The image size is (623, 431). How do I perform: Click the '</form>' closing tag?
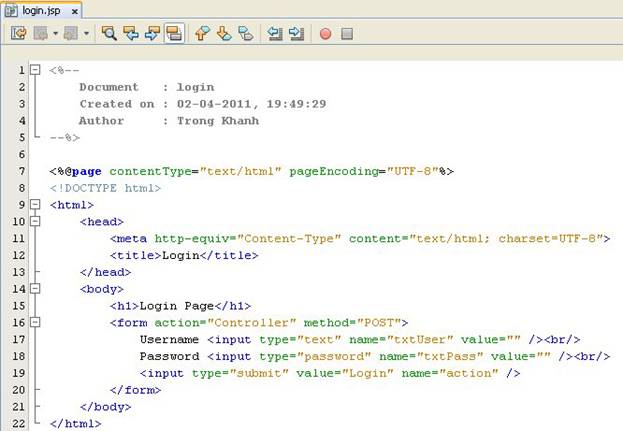pos(135,390)
